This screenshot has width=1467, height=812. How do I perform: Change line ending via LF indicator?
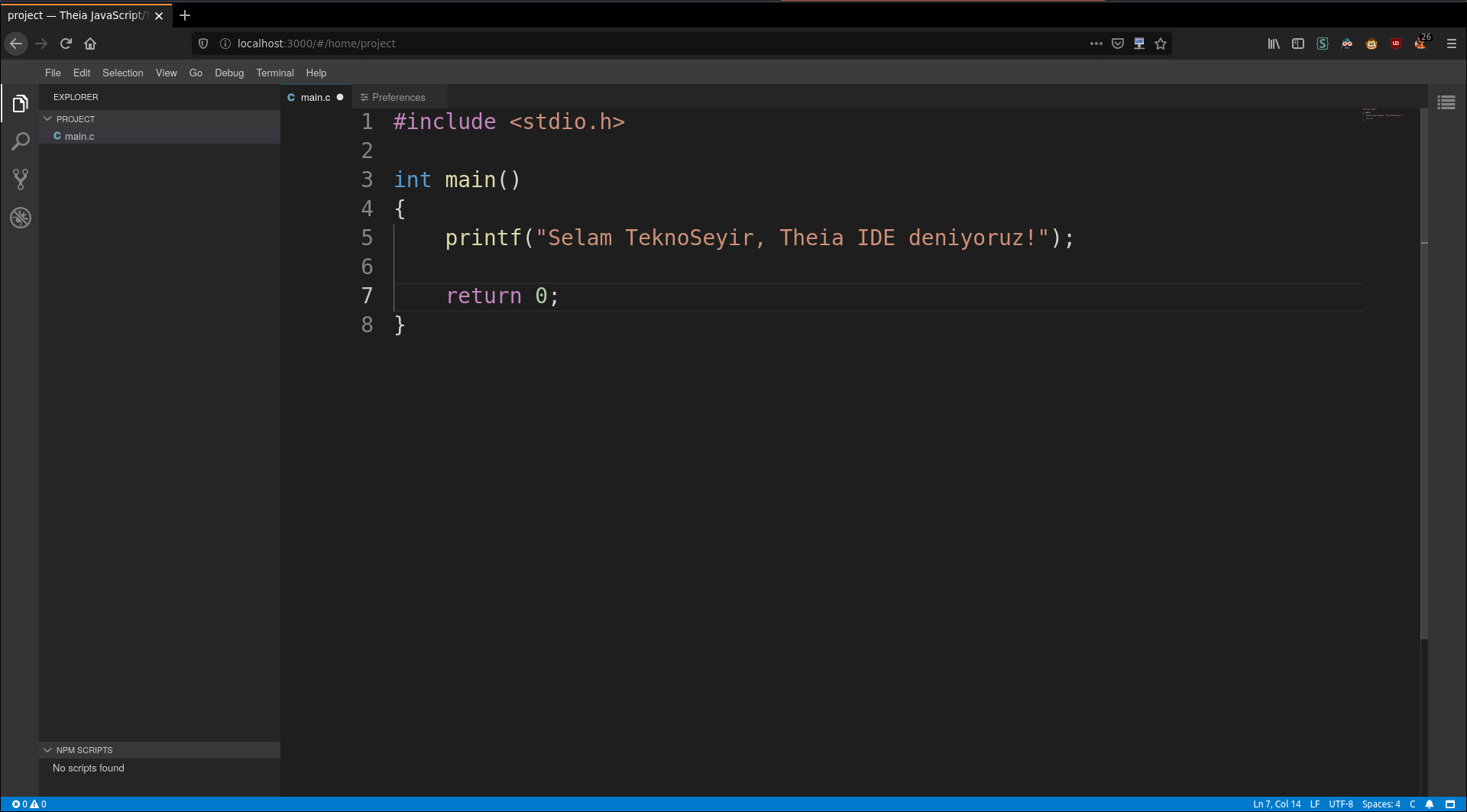1315,804
